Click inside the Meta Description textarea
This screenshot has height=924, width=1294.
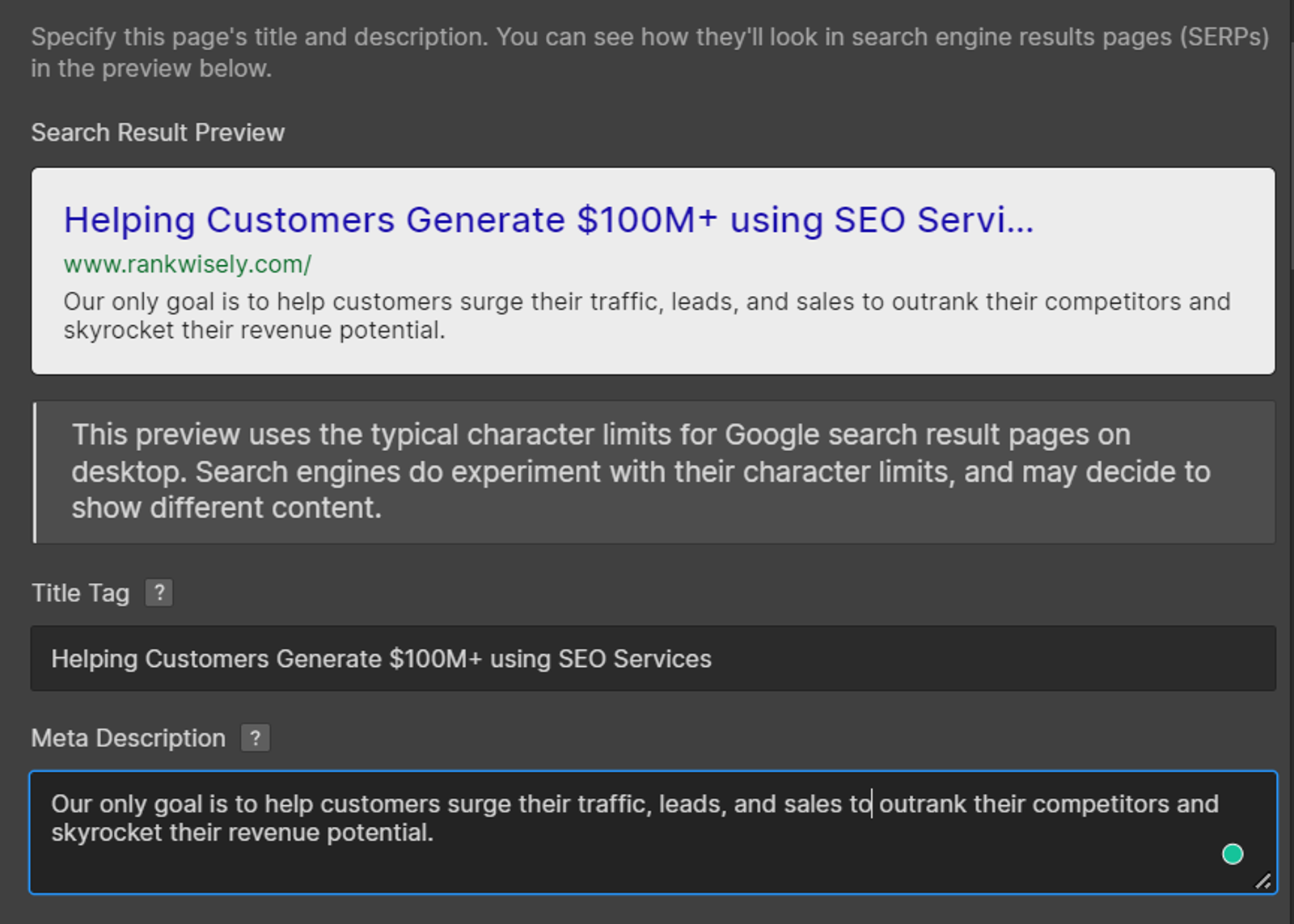(x=653, y=833)
